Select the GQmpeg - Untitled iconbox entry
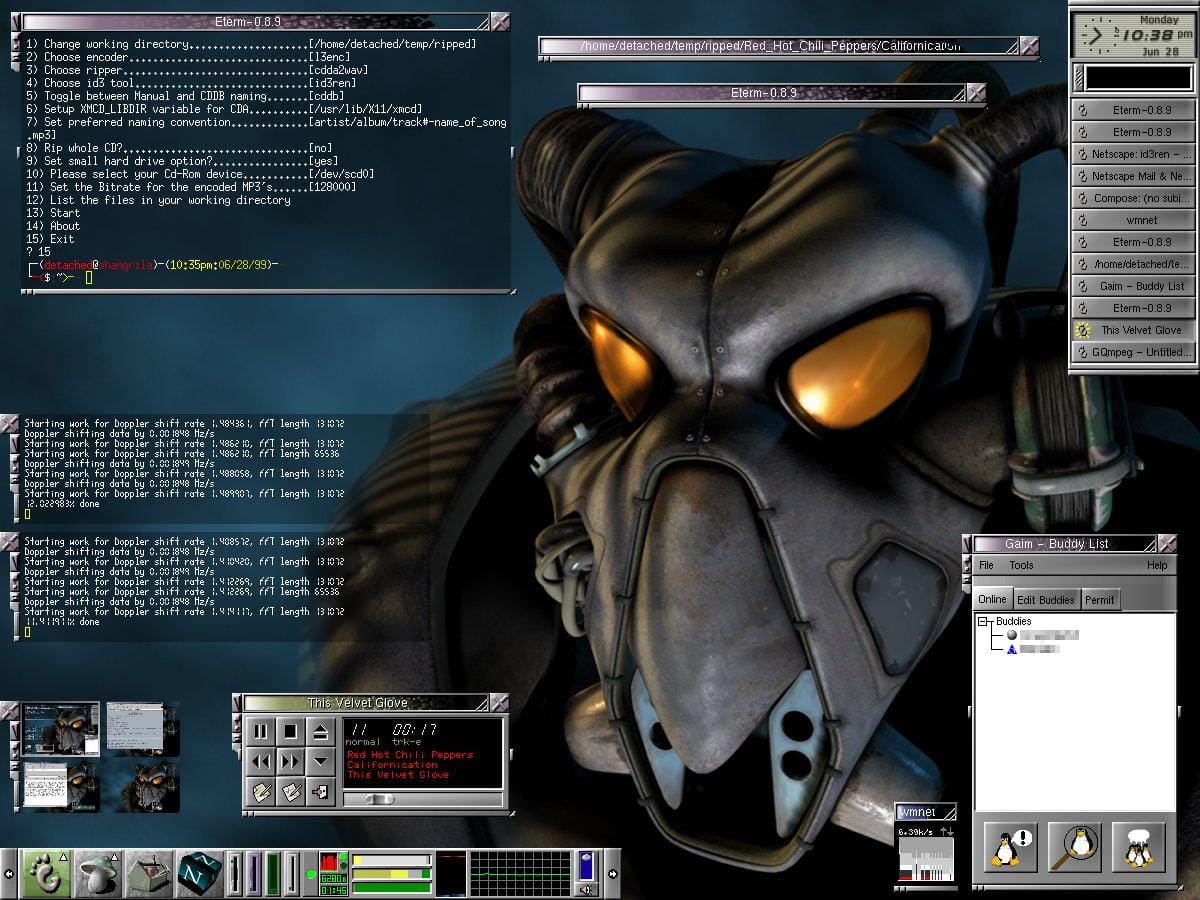Image resolution: width=1200 pixels, height=900 pixels. (1132, 352)
